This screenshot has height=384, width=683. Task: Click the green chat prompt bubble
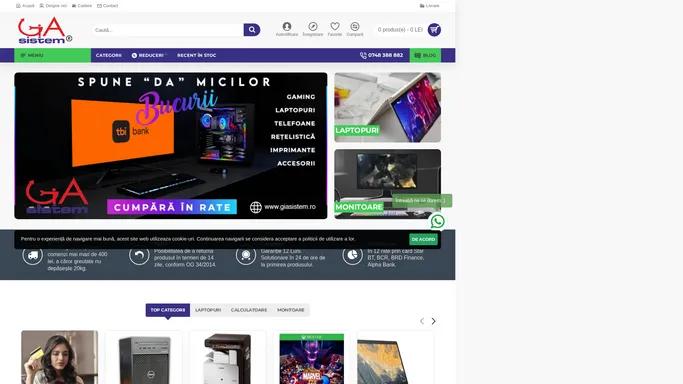[x=422, y=201]
